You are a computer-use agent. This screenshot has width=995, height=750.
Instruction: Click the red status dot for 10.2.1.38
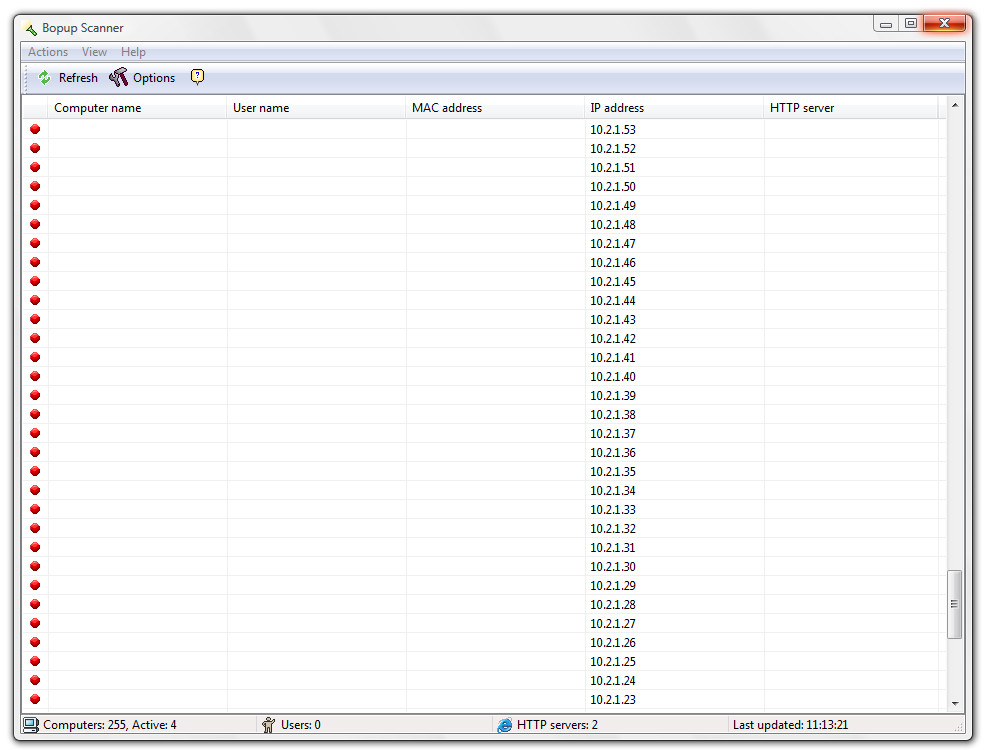pos(35,414)
